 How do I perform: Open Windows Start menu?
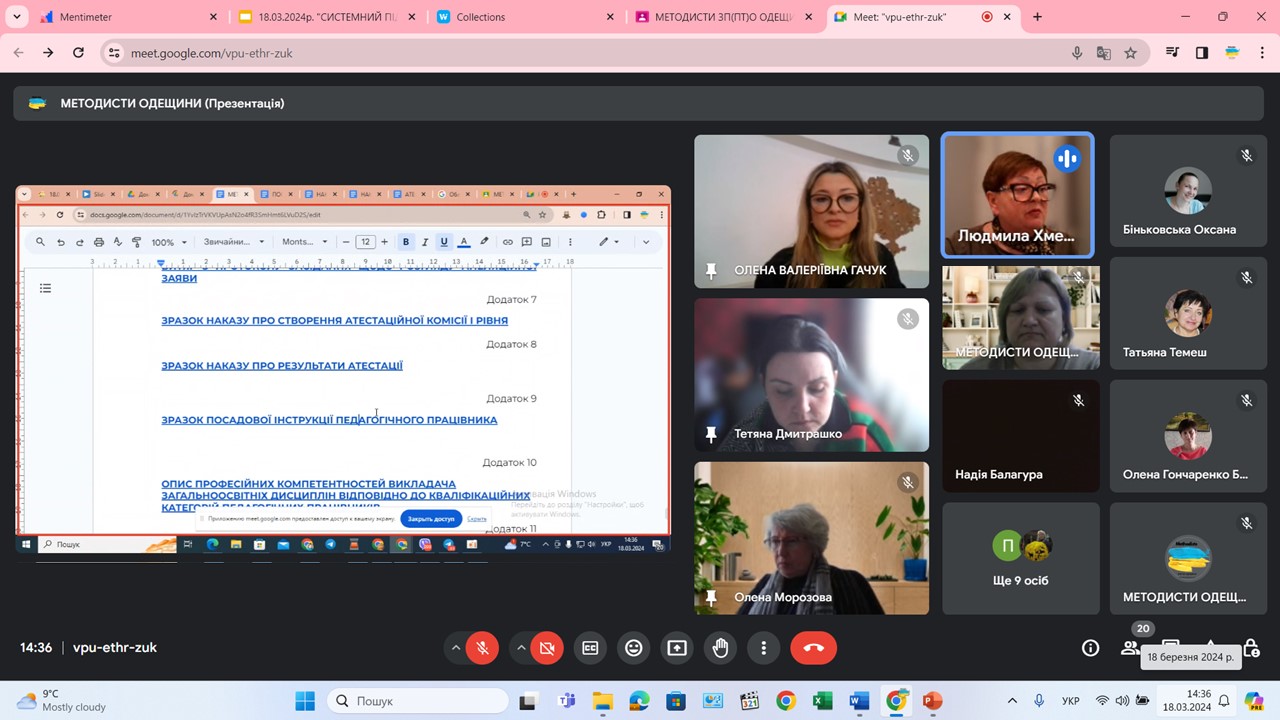pyautogui.click(x=305, y=701)
